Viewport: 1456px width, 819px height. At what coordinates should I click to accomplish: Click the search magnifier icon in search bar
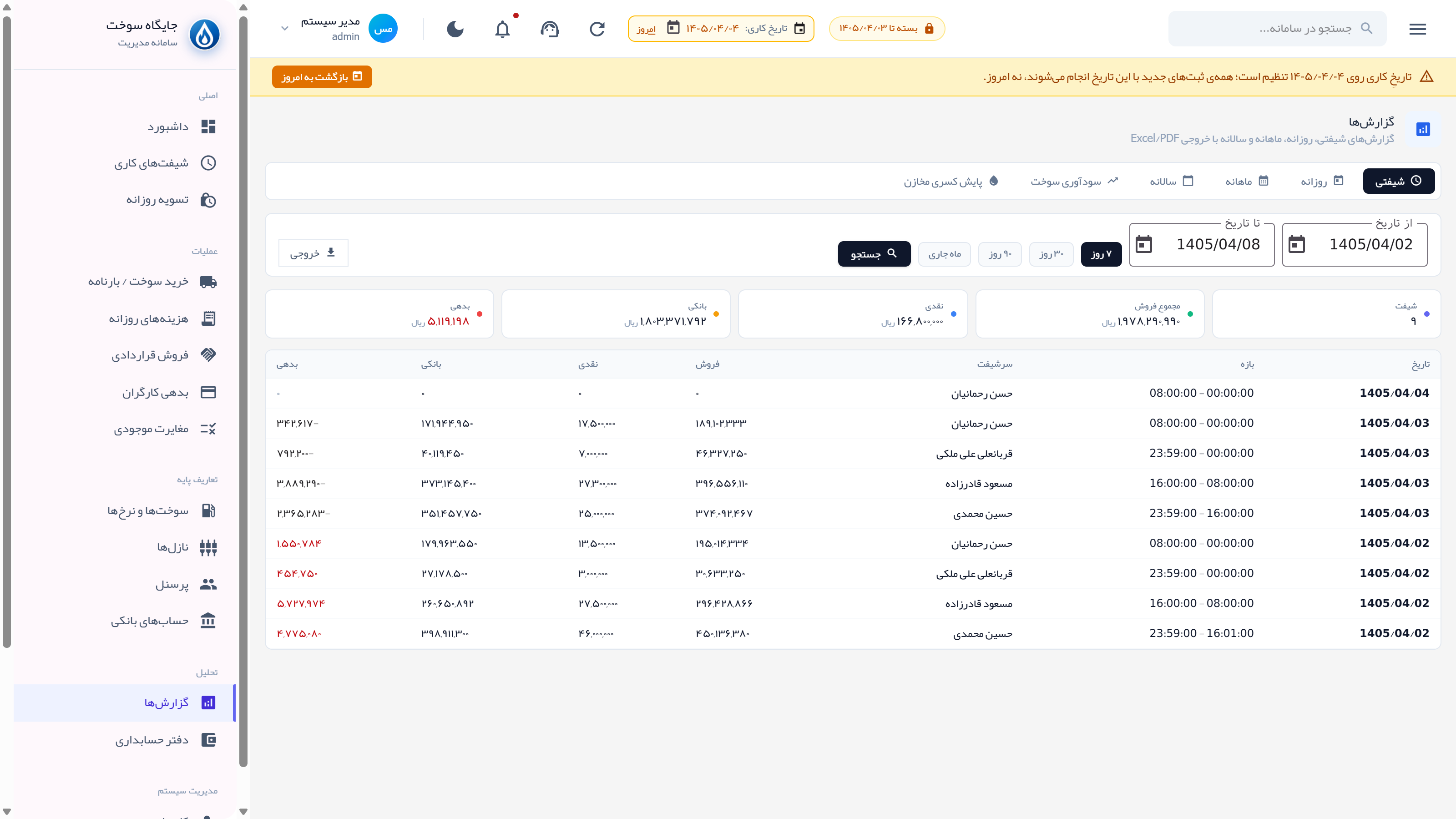1366,28
